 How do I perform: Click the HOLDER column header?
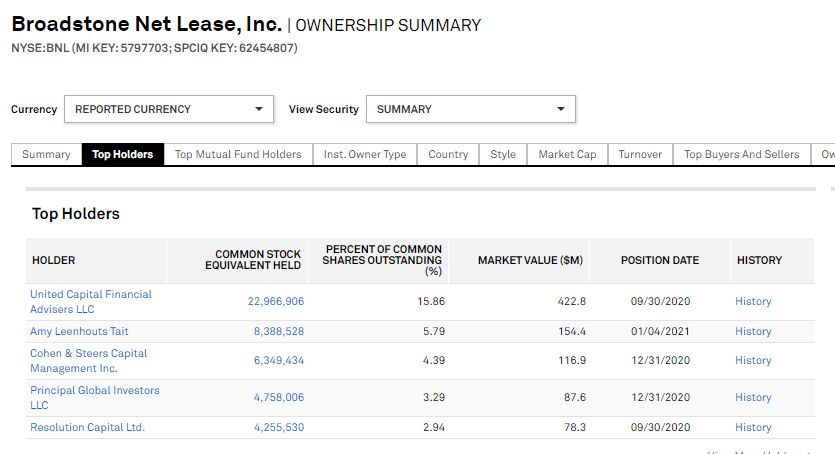[96, 260]
